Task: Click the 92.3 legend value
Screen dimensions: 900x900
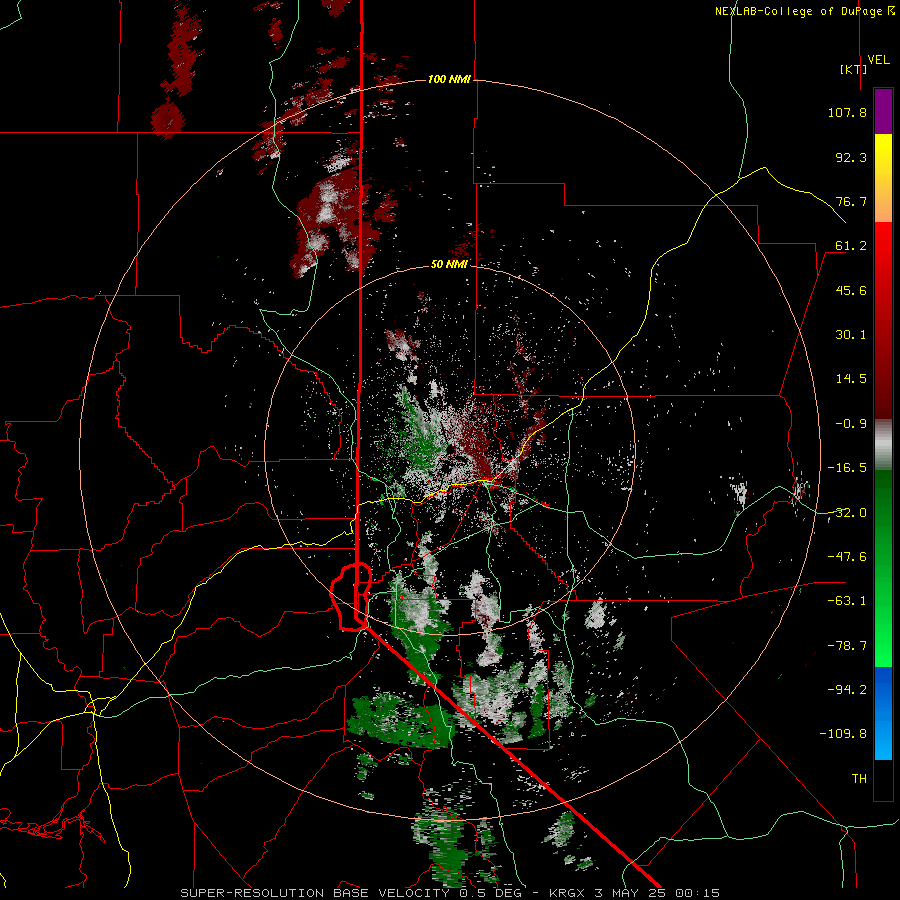Action: [851, 157]
